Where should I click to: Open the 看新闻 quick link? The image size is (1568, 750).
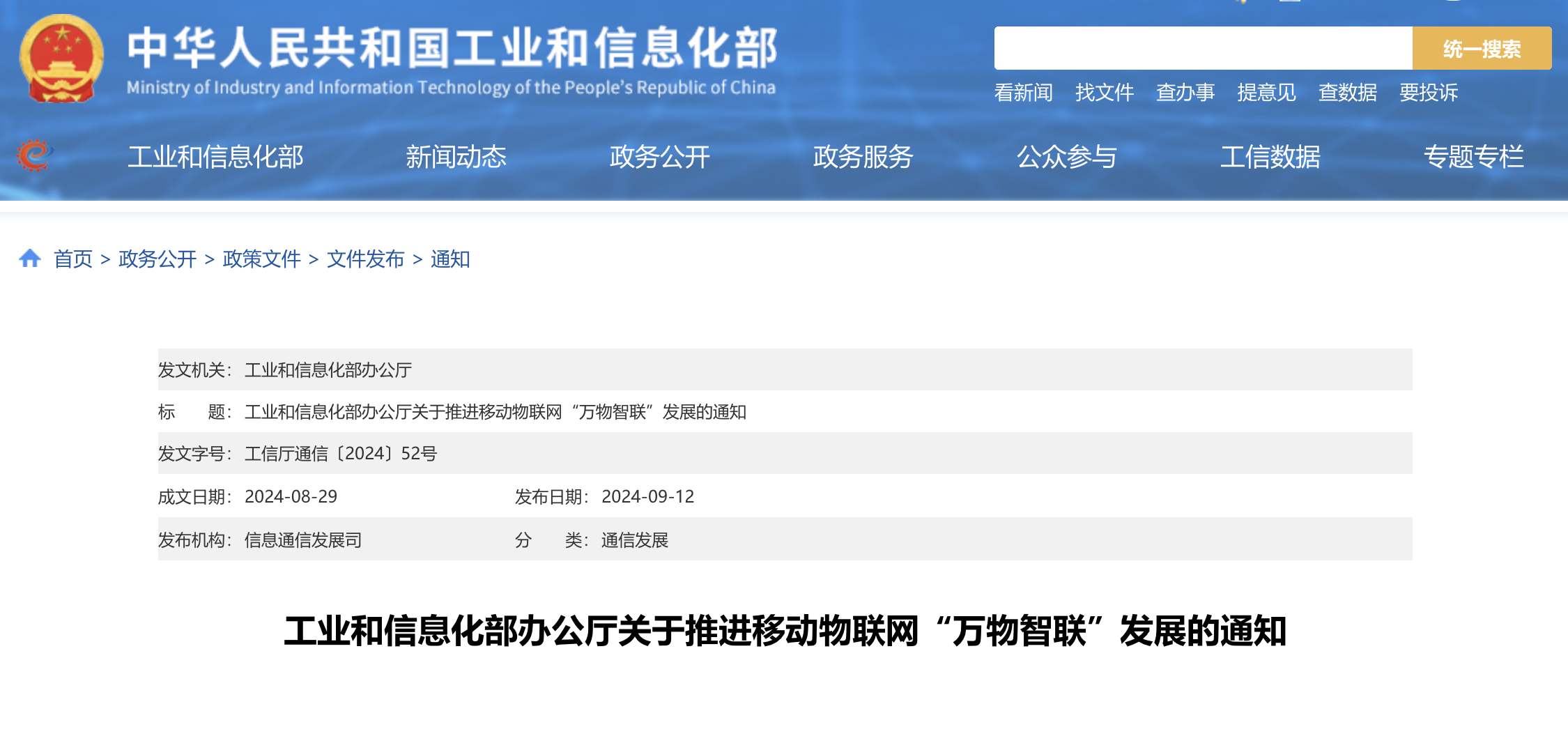coord(1024,92)
